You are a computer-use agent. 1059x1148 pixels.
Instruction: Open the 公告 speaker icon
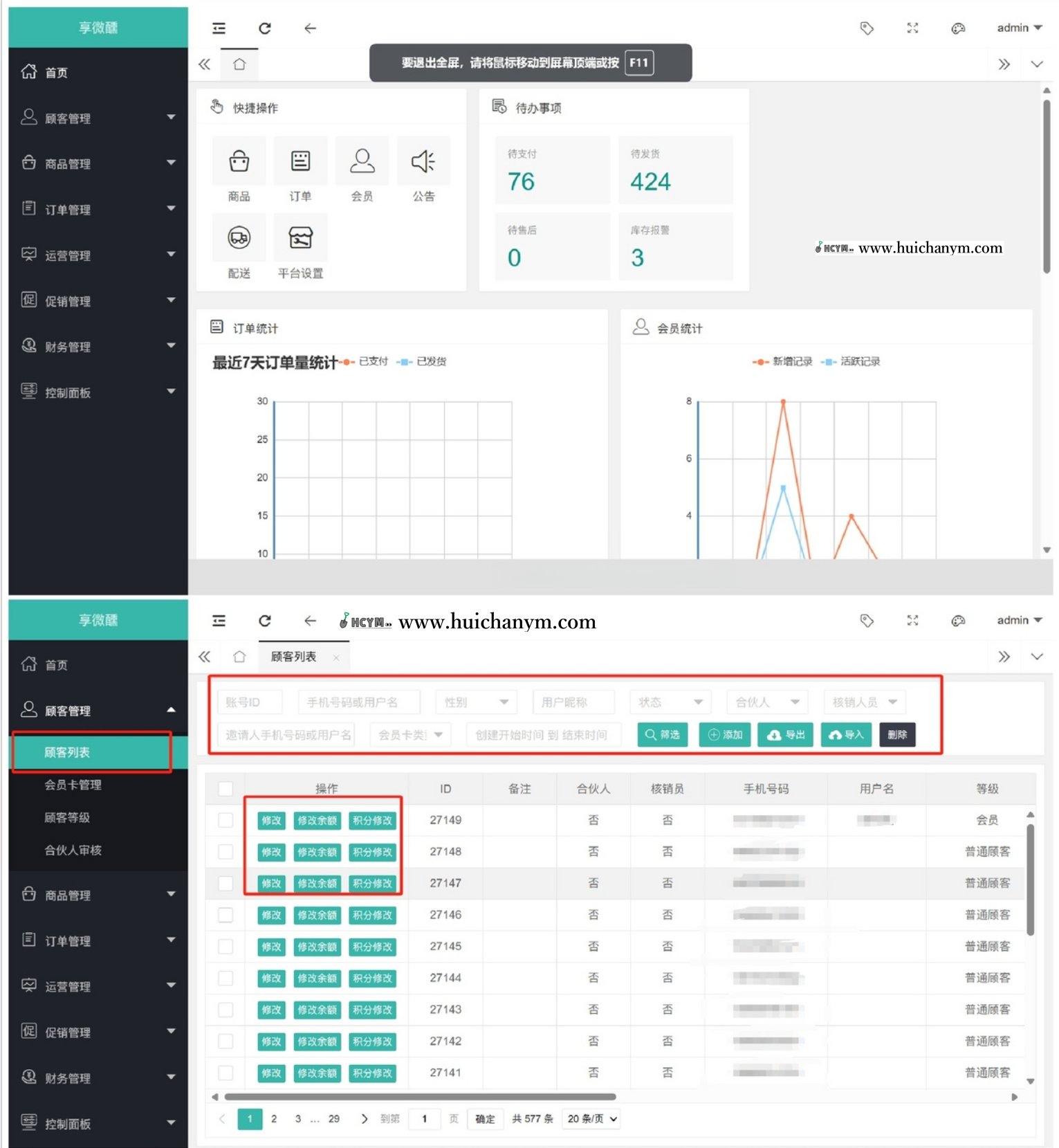(x=423, y=162)
